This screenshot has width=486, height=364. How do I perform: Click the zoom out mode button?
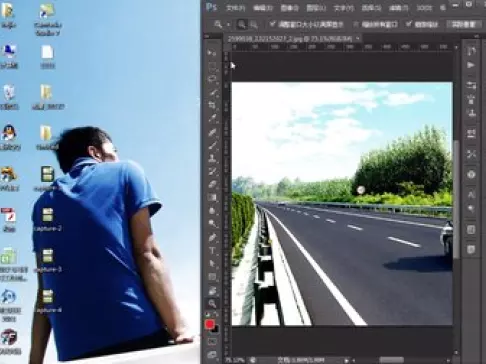[254, 24]
